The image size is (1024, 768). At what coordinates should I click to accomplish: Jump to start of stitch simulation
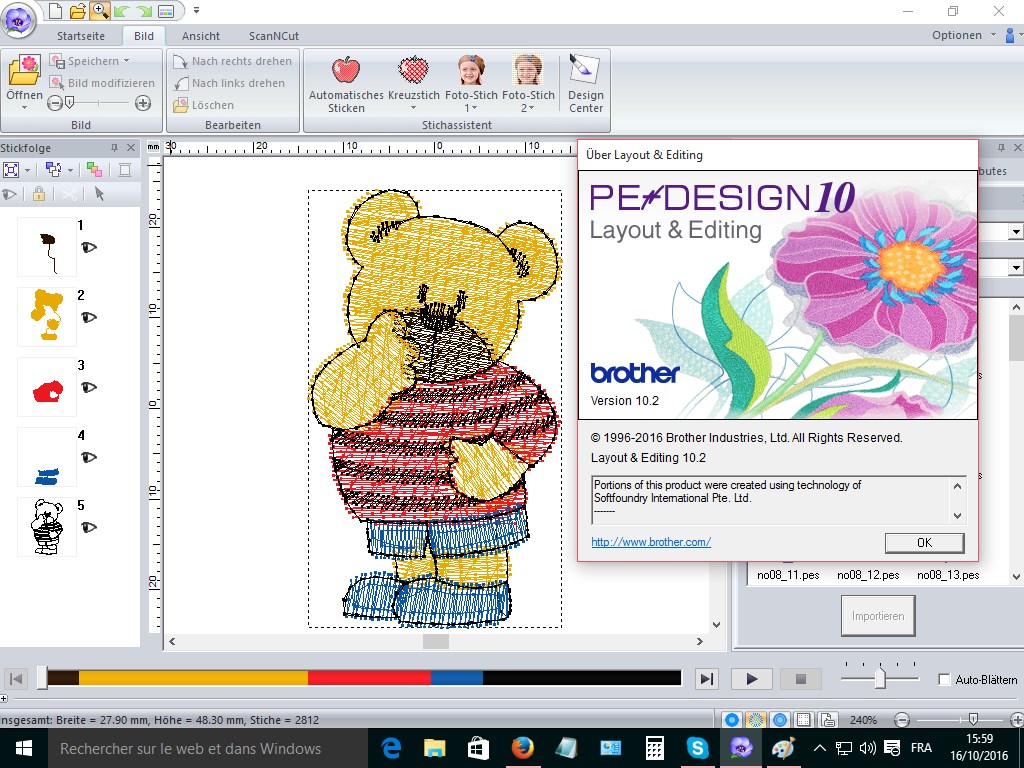click(x=17, y=679)
